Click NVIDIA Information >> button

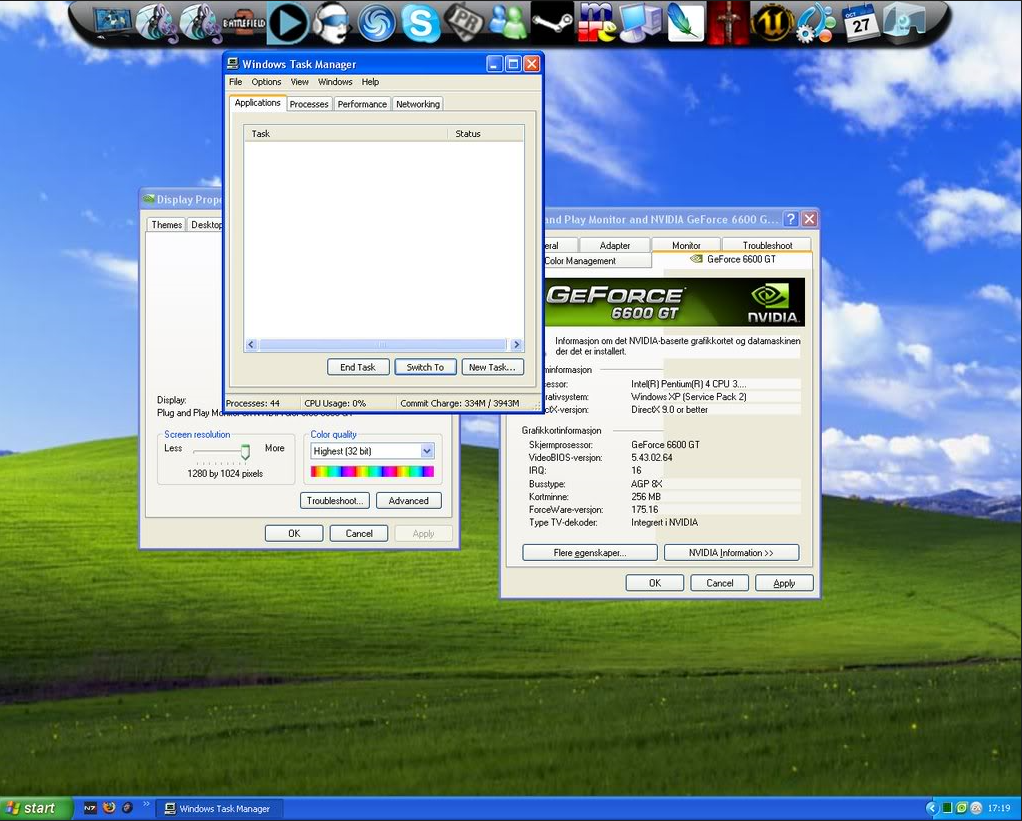pos(731,553)
